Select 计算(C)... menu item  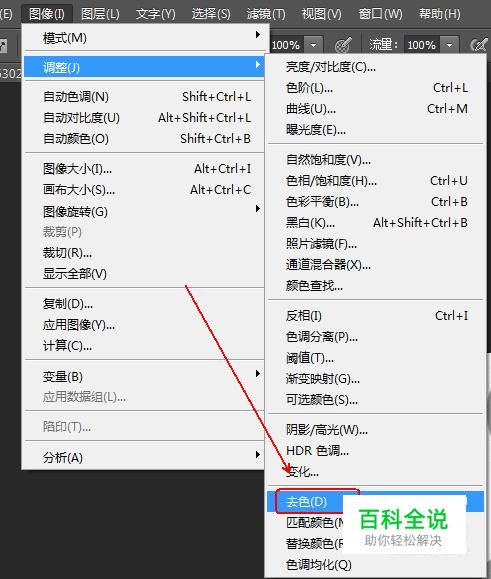(x=144, y=346)
